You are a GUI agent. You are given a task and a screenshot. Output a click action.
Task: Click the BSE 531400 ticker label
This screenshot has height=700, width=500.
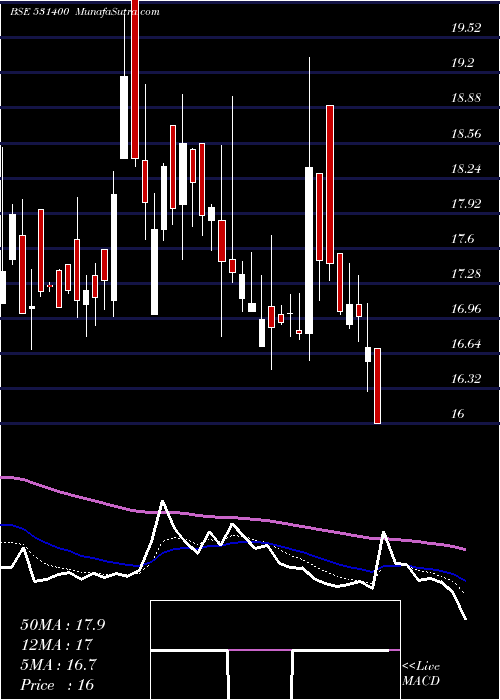pos(39,12)
